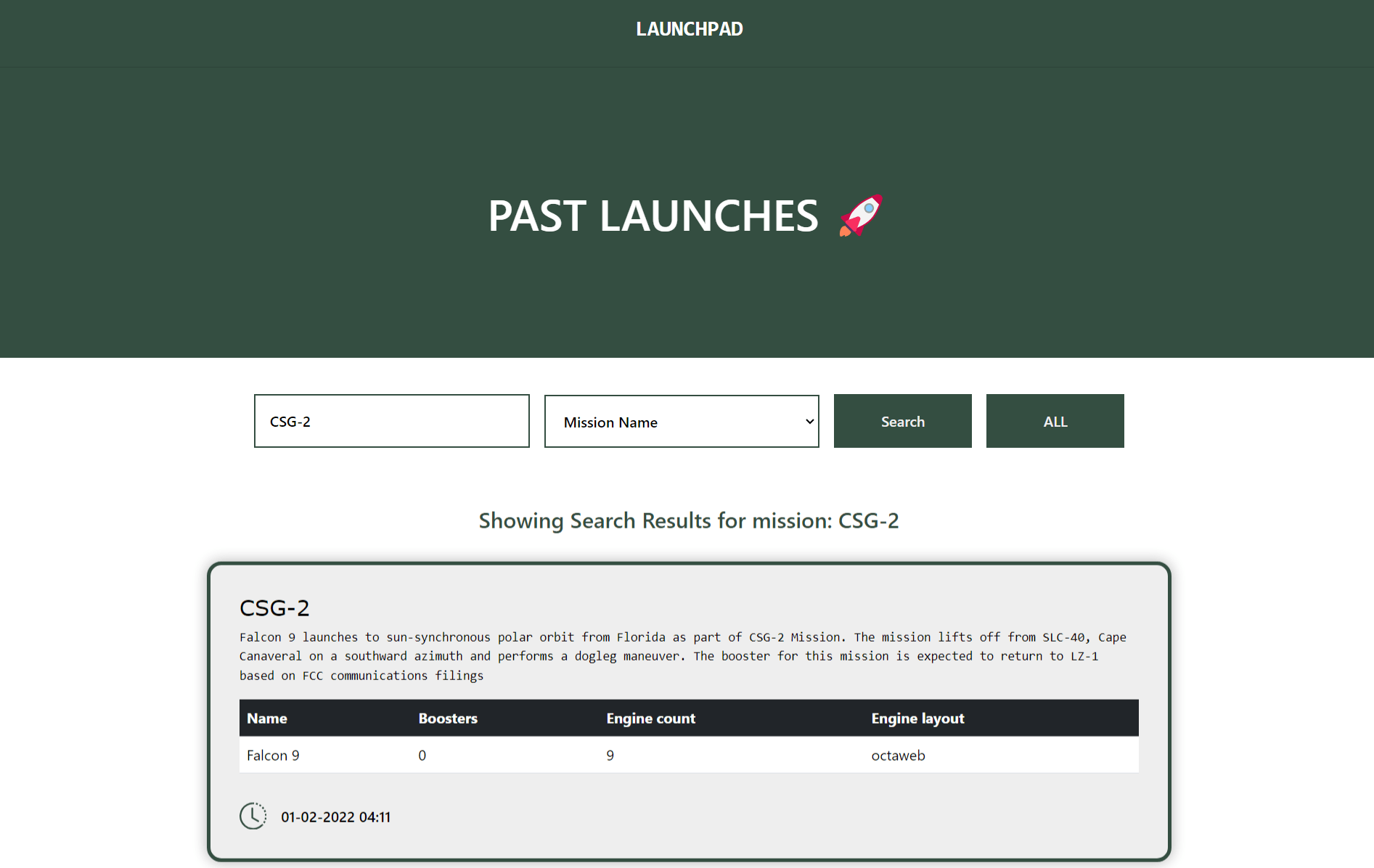Click the Search button
1374x868 pixels.
point(902,421)
